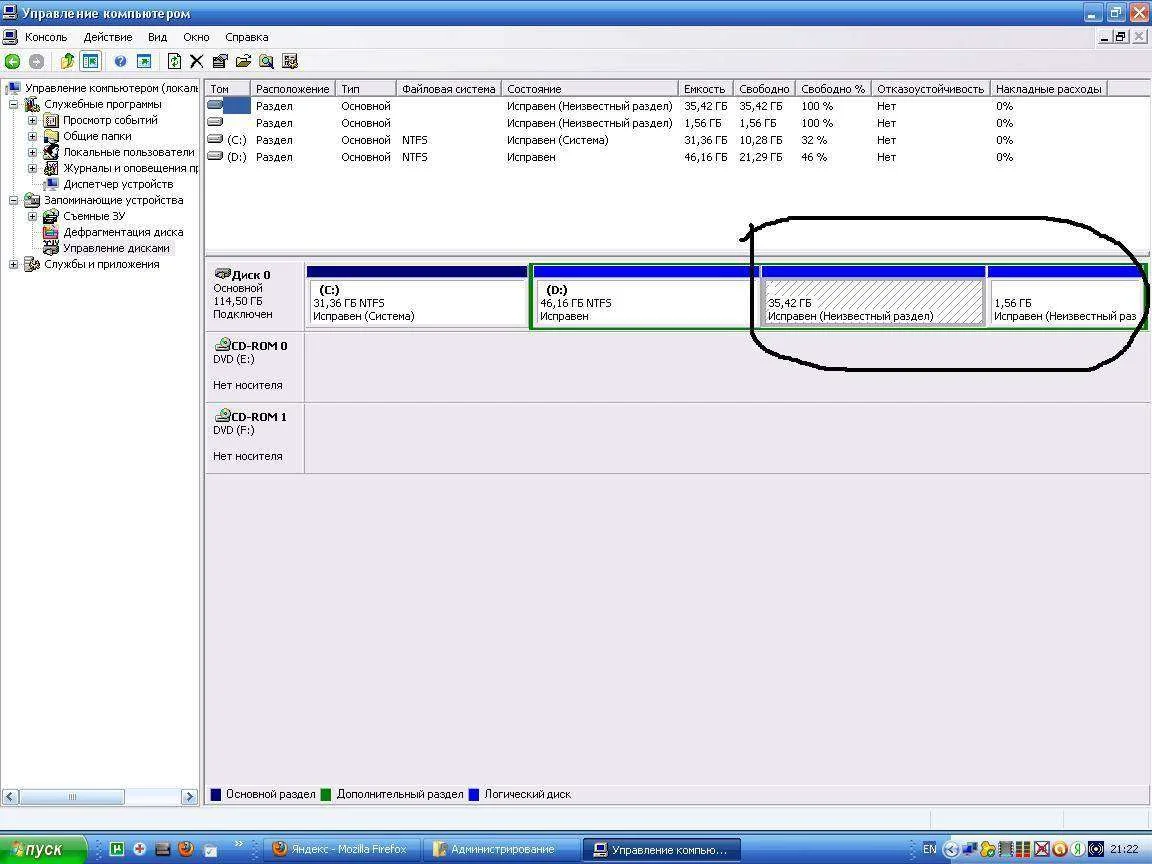This screenshot has width=1152, height=864.
Task: Open the Окно menu
Action: (196, 37)
